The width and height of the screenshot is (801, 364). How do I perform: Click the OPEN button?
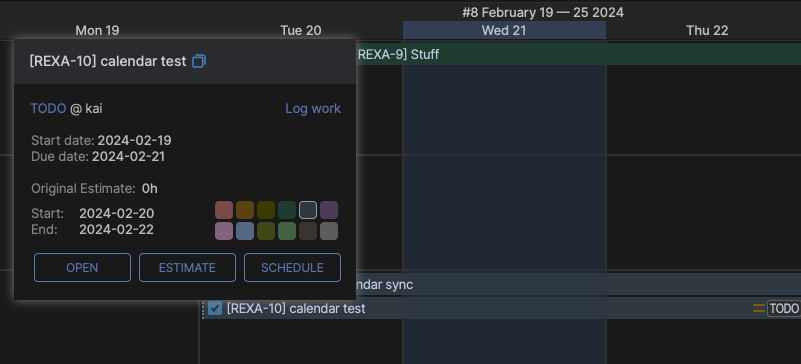click(x=82, y=268)
